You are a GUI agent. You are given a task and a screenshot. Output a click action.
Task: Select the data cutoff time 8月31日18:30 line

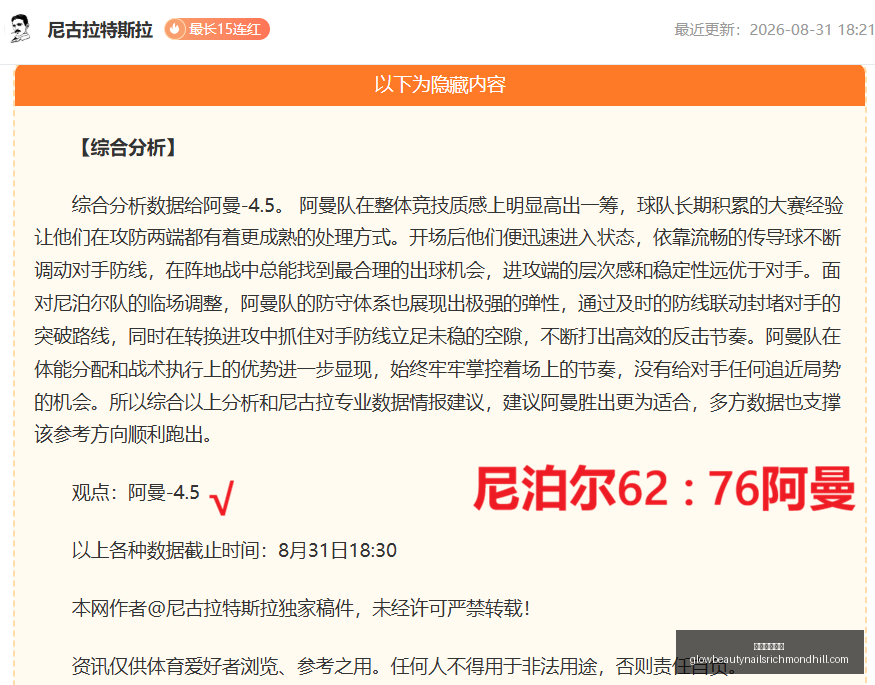(234, 551)
